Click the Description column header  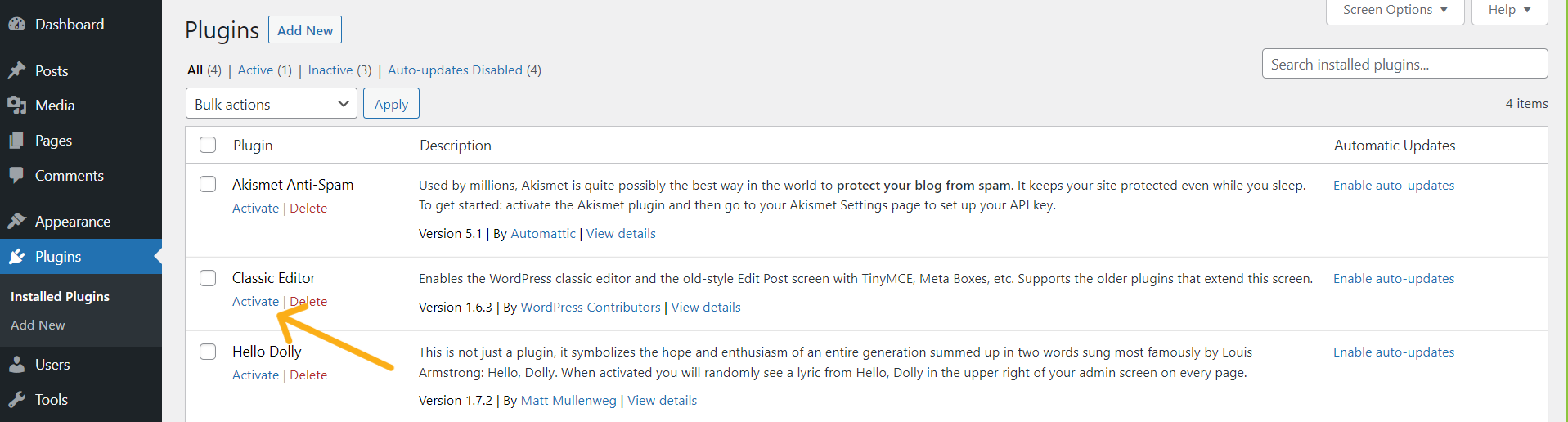456,146
